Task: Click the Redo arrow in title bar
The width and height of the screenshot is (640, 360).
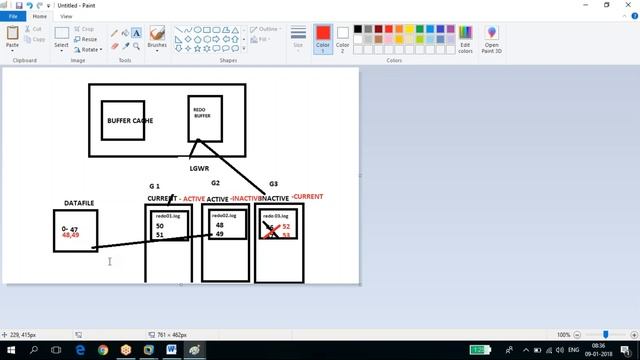Action: pos(40,5)
